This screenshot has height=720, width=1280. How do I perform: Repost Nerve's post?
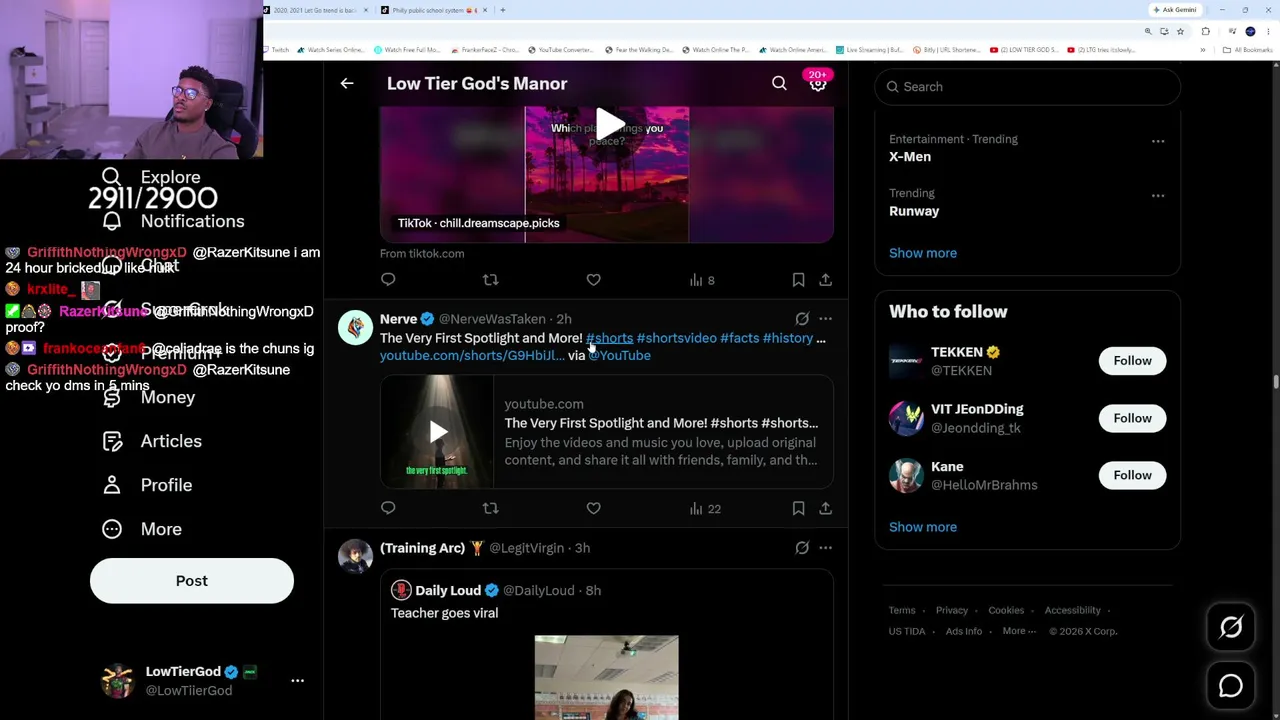(x=490, y=508)
